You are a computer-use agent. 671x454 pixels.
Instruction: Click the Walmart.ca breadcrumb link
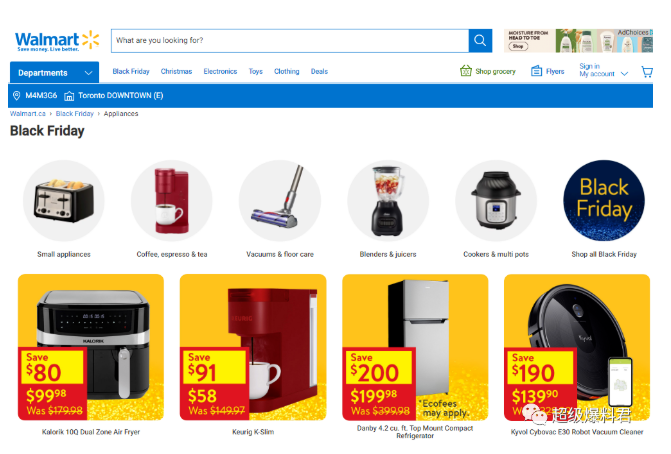point(27,114)
